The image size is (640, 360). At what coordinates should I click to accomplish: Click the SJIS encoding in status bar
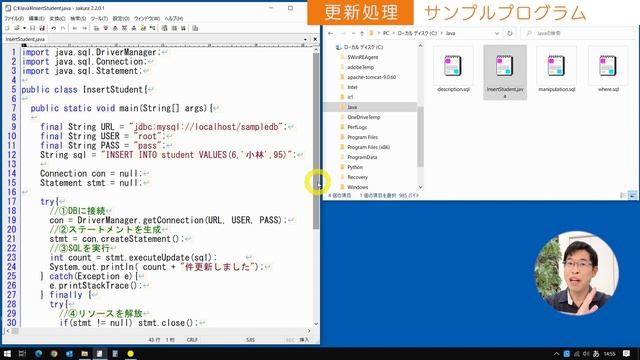click(250, 340)
